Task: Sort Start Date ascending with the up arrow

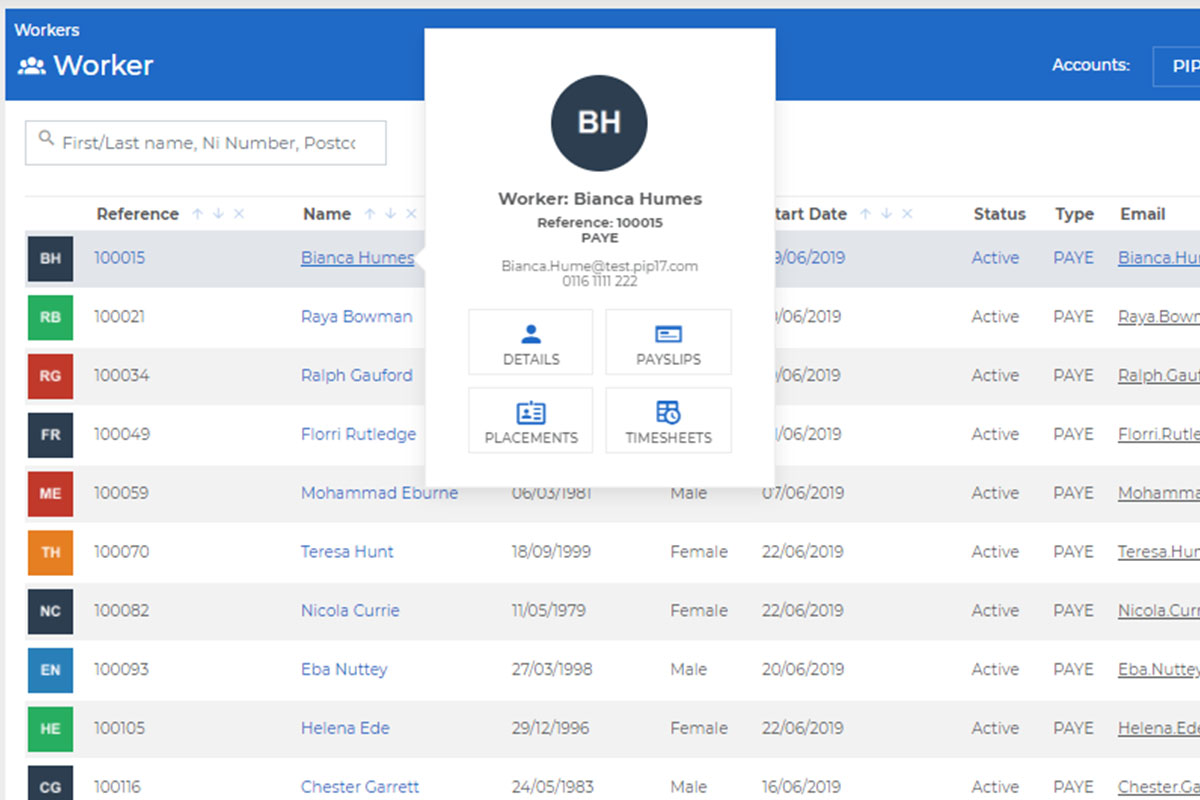Action: [866, 214]
